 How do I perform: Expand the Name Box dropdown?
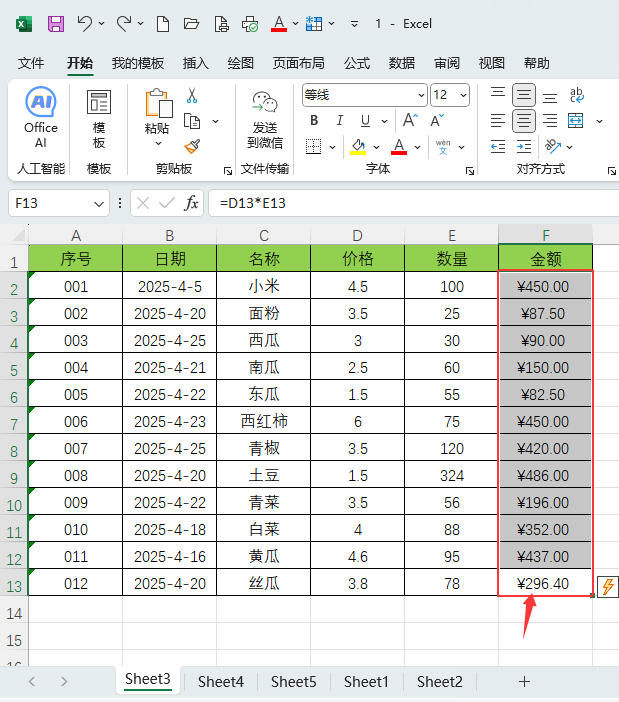click(99, 204)
